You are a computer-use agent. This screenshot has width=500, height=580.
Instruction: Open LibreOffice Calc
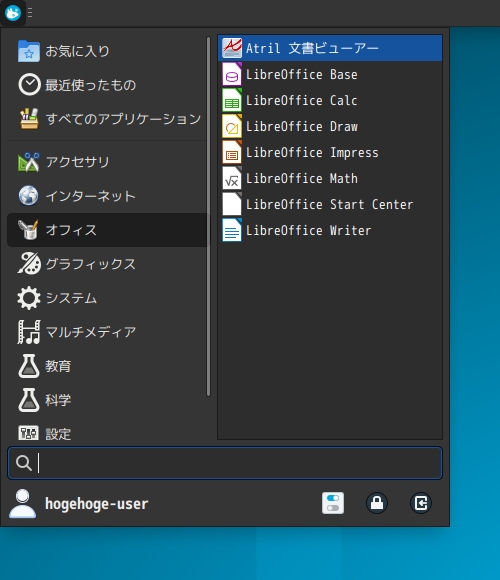pos(330,100)
